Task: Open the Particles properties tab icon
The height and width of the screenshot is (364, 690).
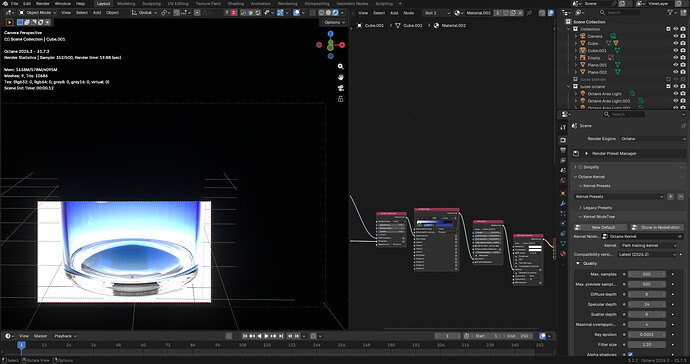Action: [x=563, y=213]
